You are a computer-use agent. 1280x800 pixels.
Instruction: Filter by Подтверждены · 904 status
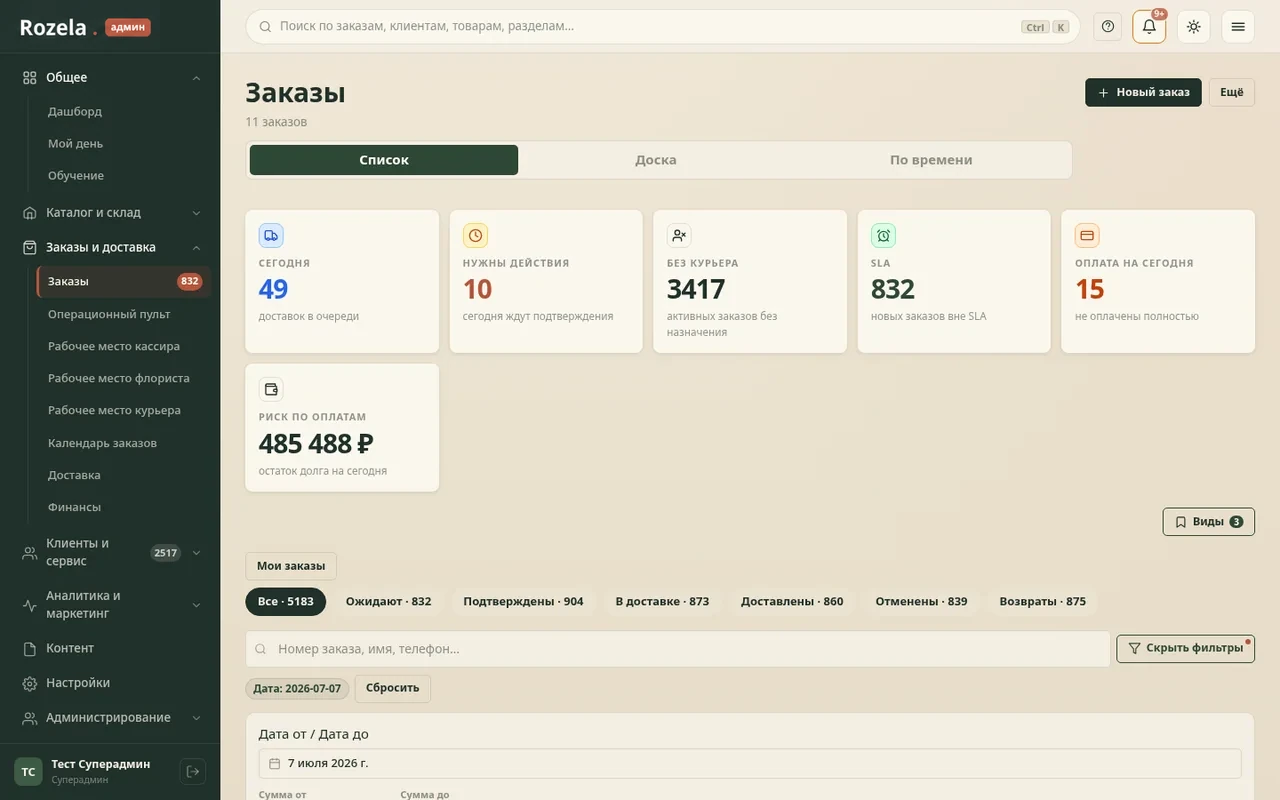pyautogui.click(x=523, y=602)
